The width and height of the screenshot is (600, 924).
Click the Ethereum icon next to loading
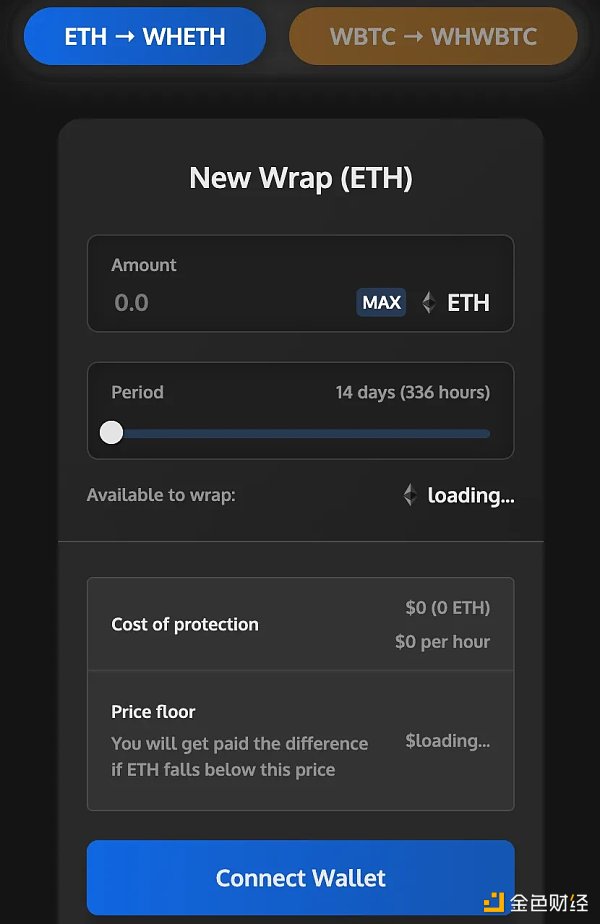409,495
